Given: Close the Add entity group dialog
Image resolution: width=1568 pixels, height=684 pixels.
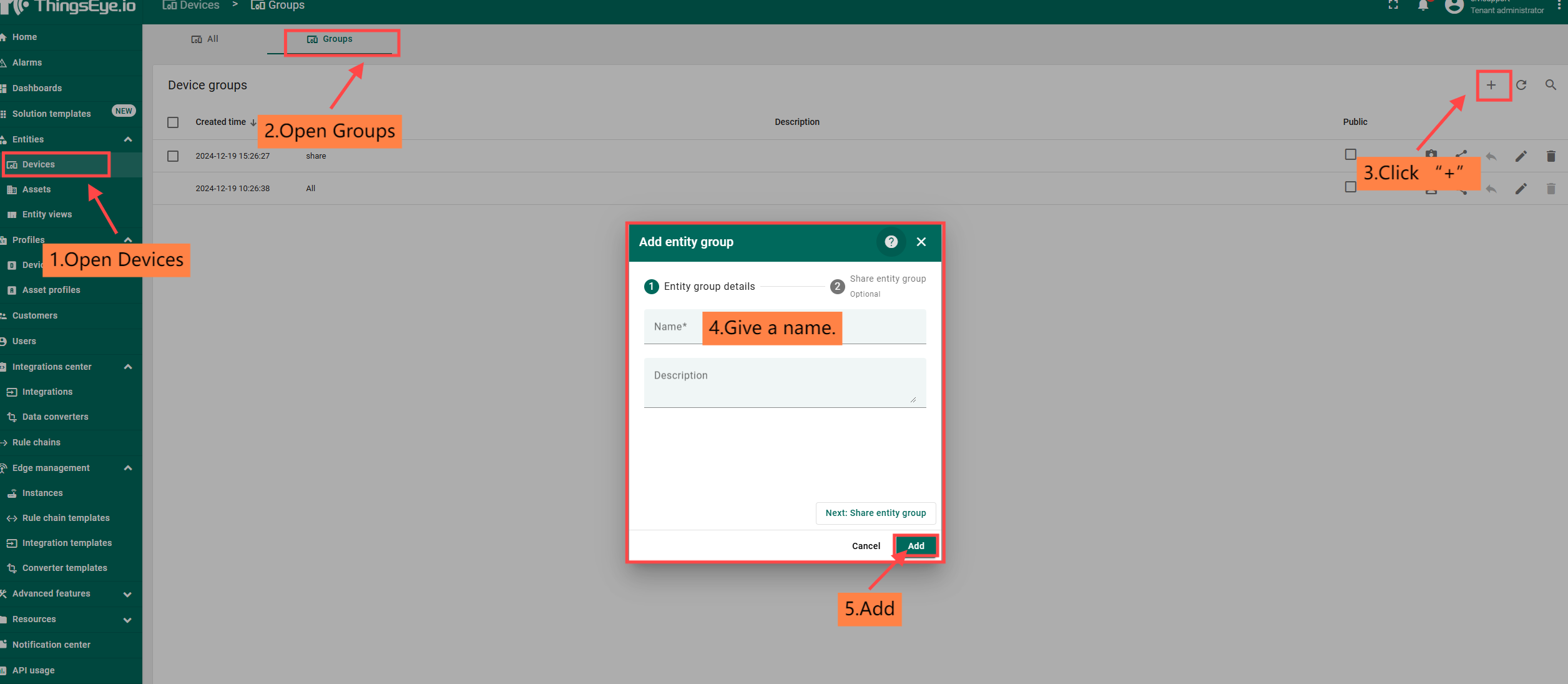Looking at the screenshot, I should (x=921, y=242).
